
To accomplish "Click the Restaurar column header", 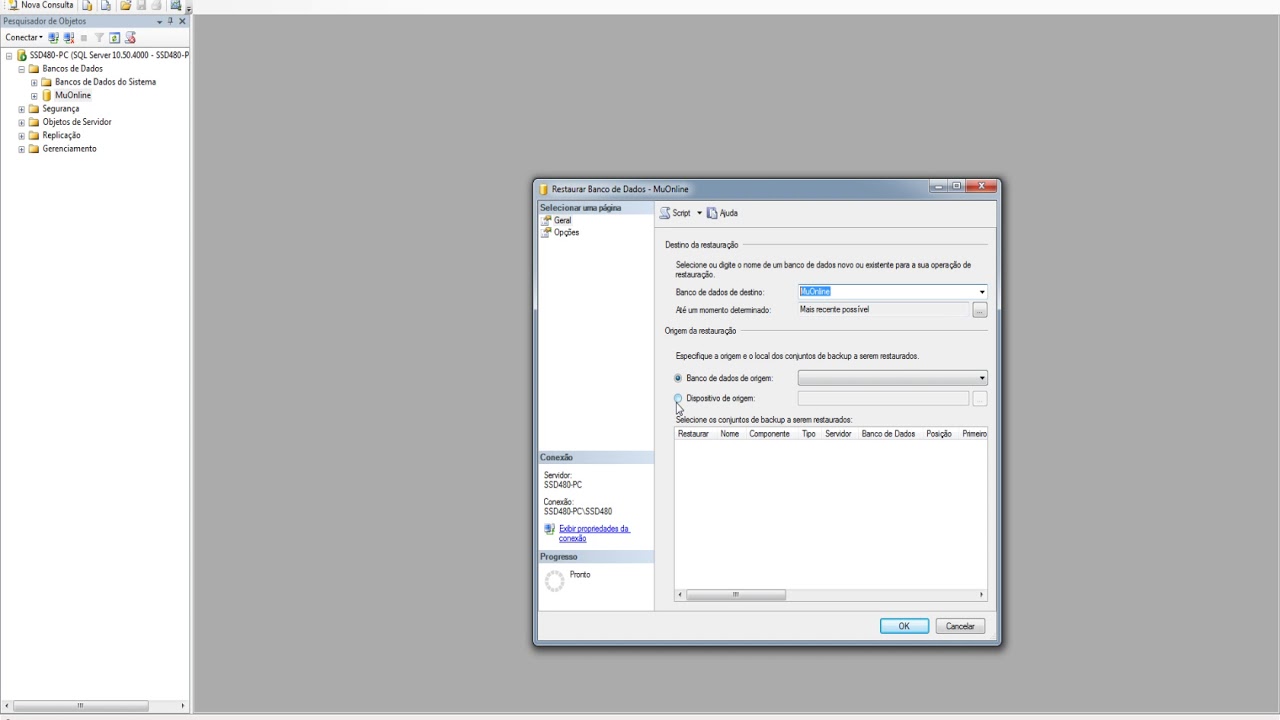I will [693, 434].
